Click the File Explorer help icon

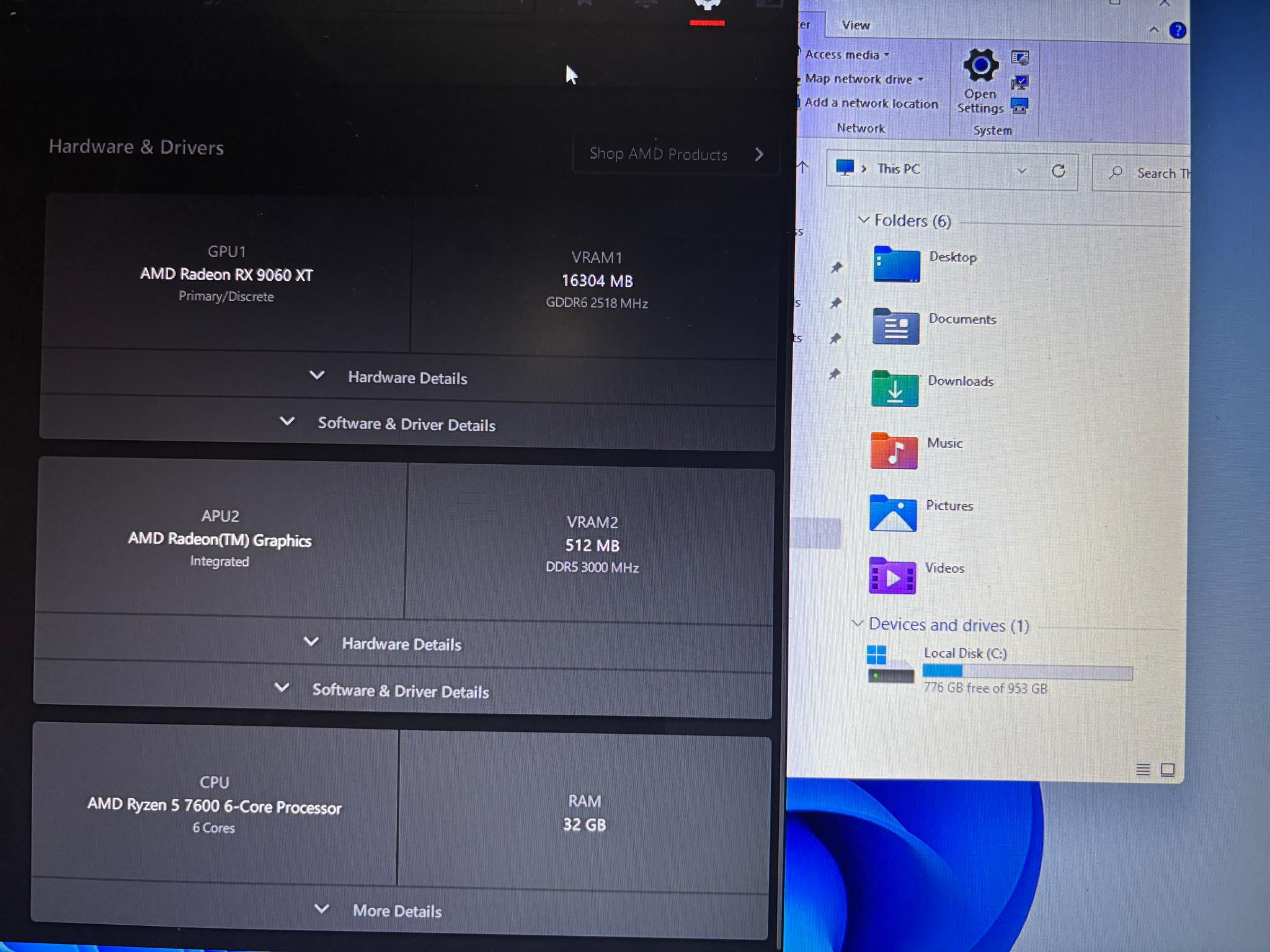tap(1177, 30)
